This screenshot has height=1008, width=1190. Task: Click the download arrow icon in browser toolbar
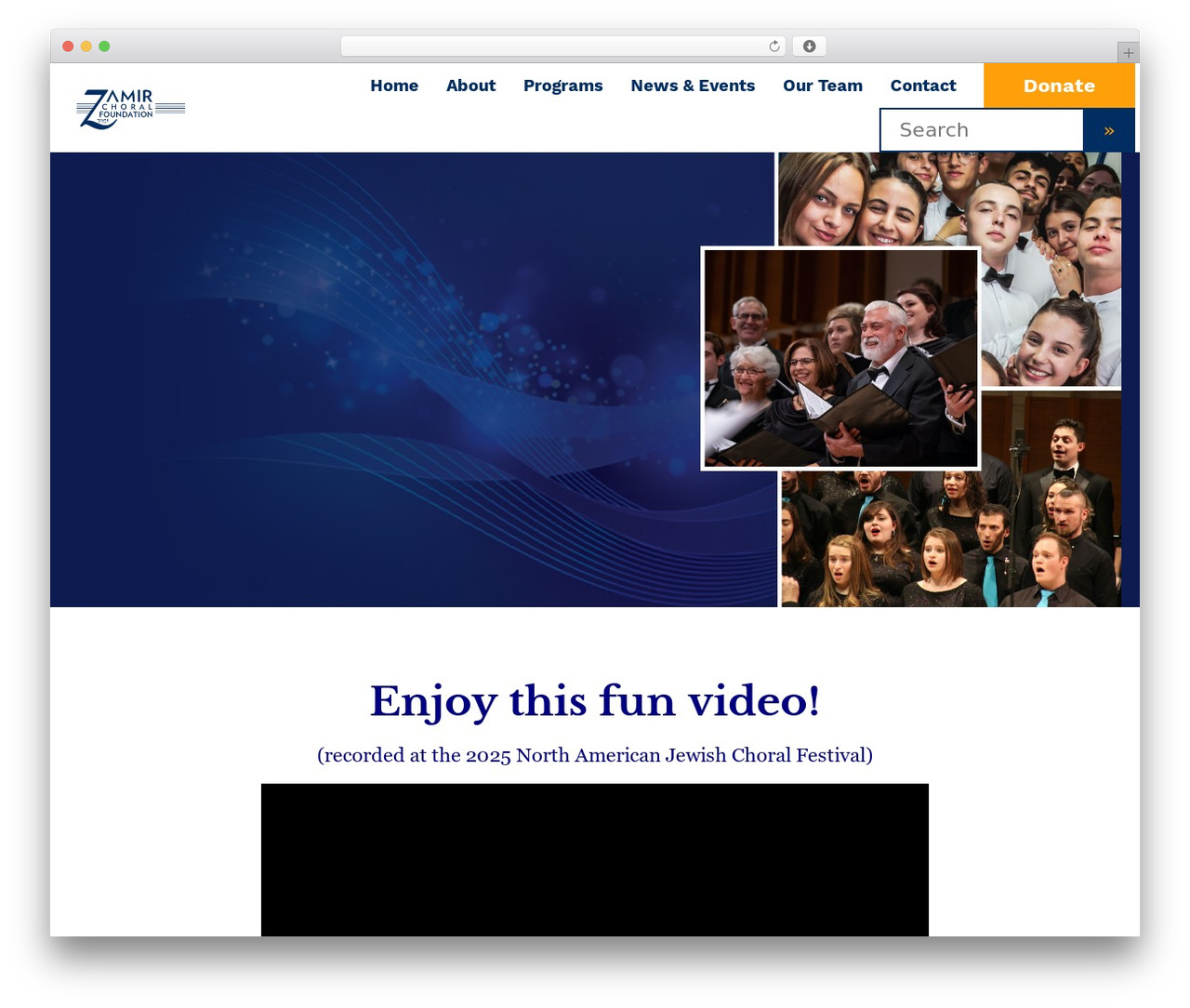(809, 46)
